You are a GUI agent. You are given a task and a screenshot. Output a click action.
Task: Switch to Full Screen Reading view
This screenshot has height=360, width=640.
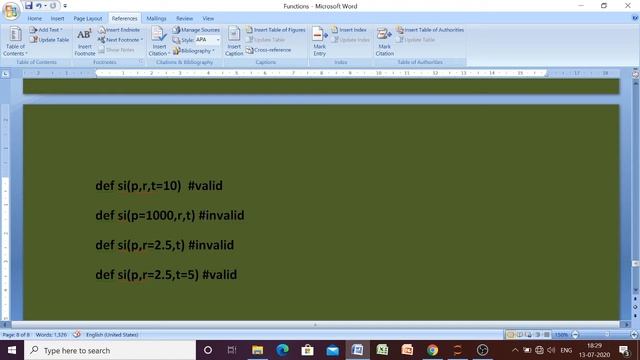tap(520, 335)
